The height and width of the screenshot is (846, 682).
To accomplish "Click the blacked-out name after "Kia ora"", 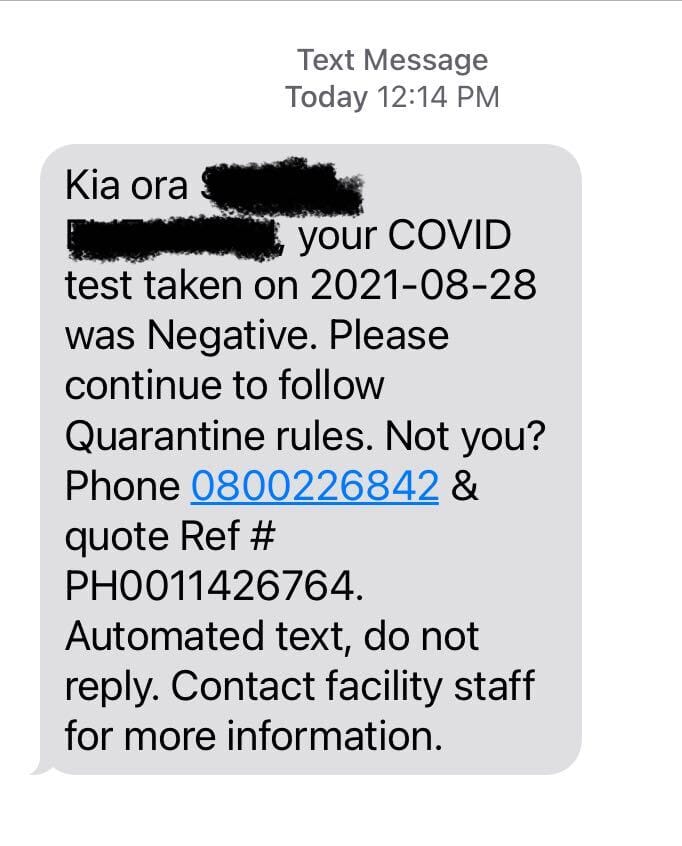I will tap(282, 185).
